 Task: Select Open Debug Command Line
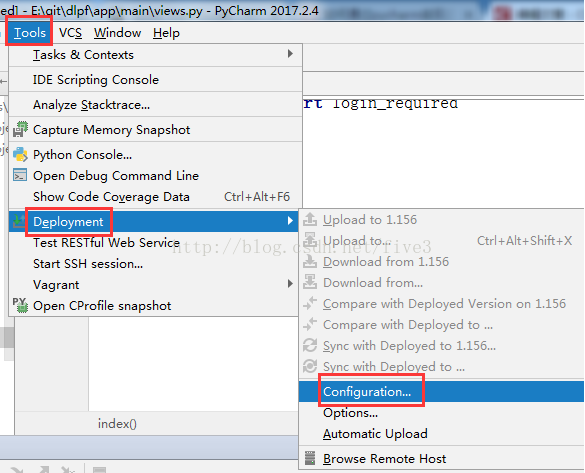click(x=155, y=176)
